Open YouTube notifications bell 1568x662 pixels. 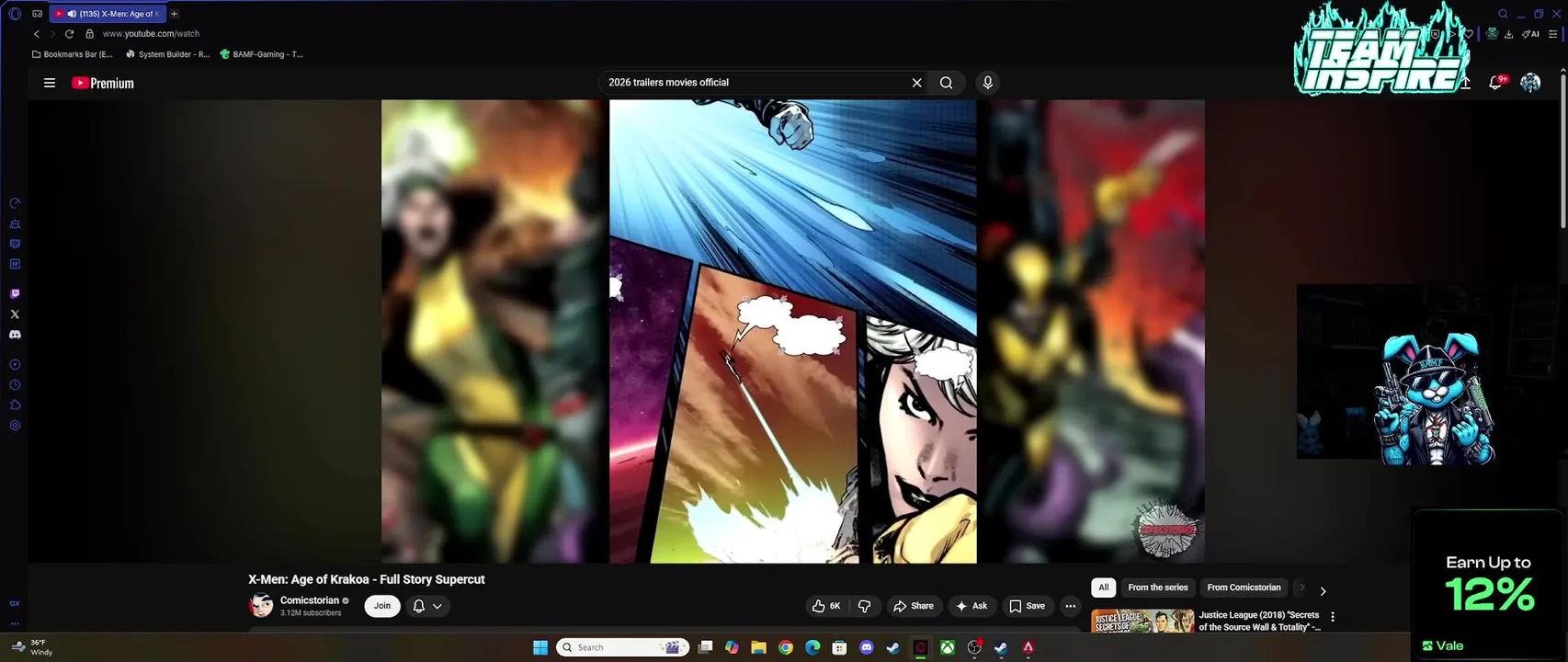(1495, 83)
